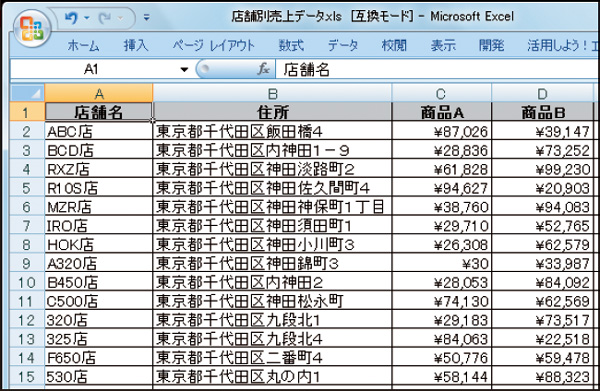Select the ¥87,026 cell
The image size is (600, 391).
pos(442,131)
